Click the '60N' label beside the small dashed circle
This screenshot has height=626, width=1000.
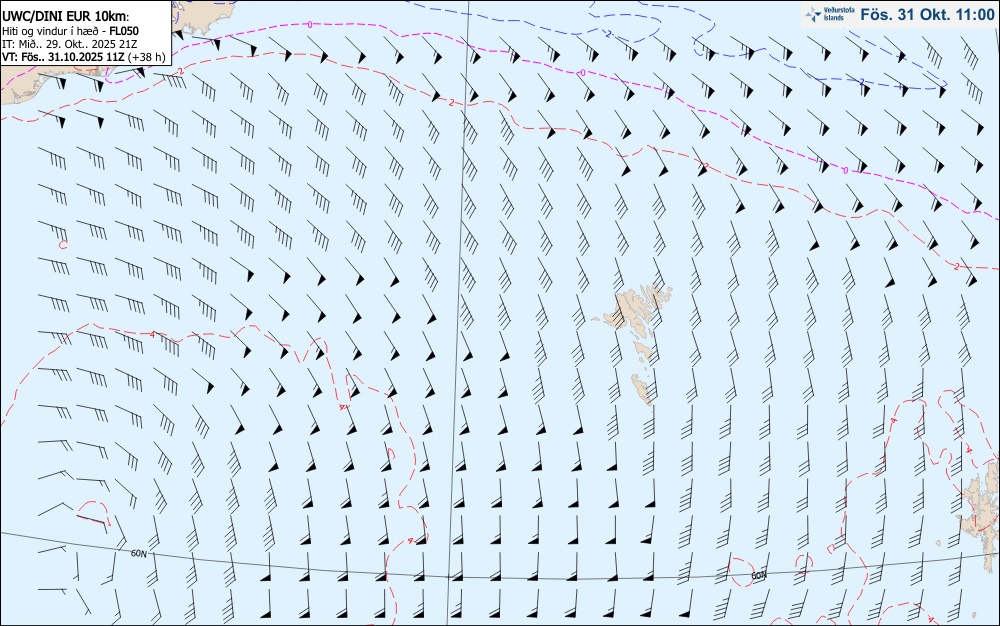pyautogui.click(x=758, y=575)
